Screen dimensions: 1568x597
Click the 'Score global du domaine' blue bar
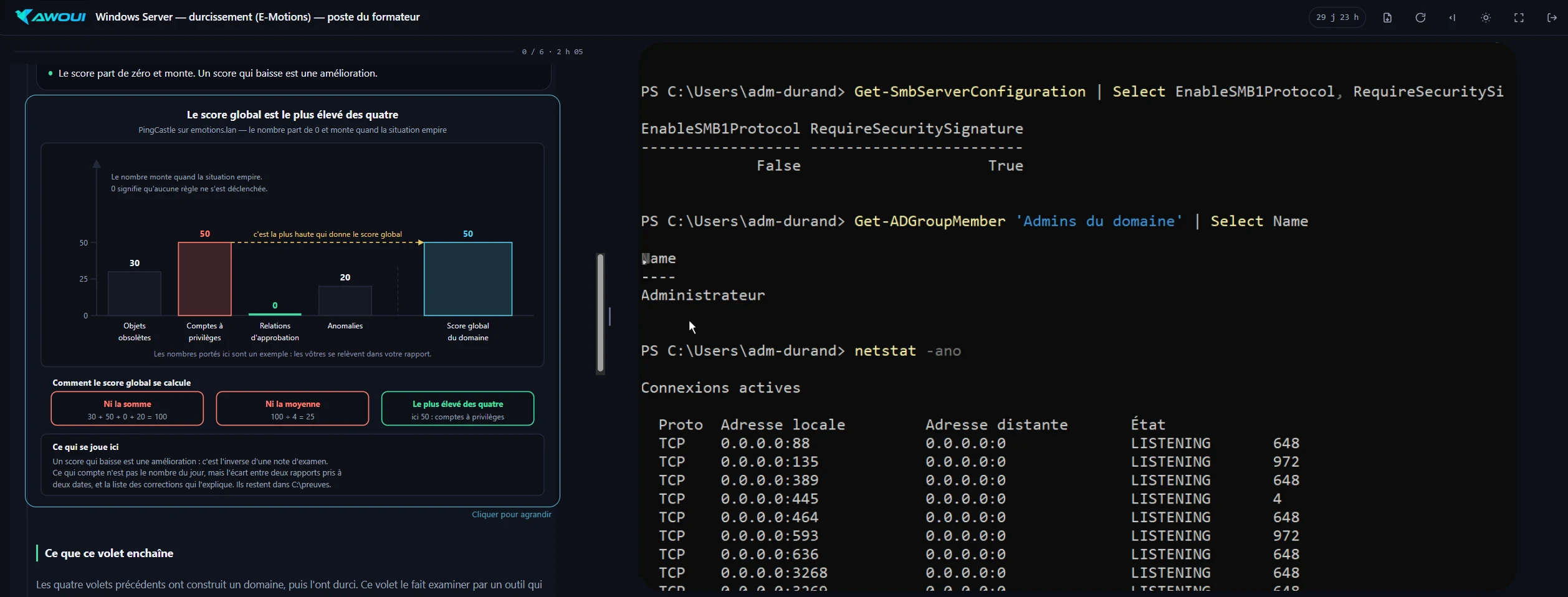coord(468,279)
